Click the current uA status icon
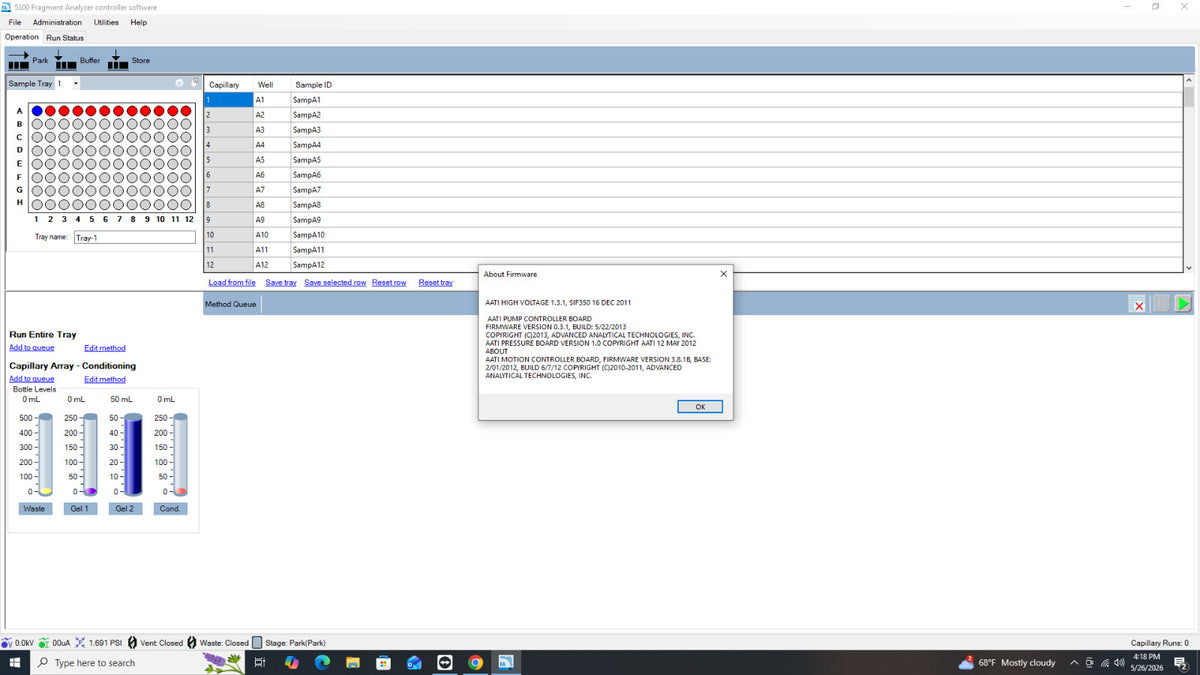The width and height of the screenshot is (1200, 675). point(45,643)
